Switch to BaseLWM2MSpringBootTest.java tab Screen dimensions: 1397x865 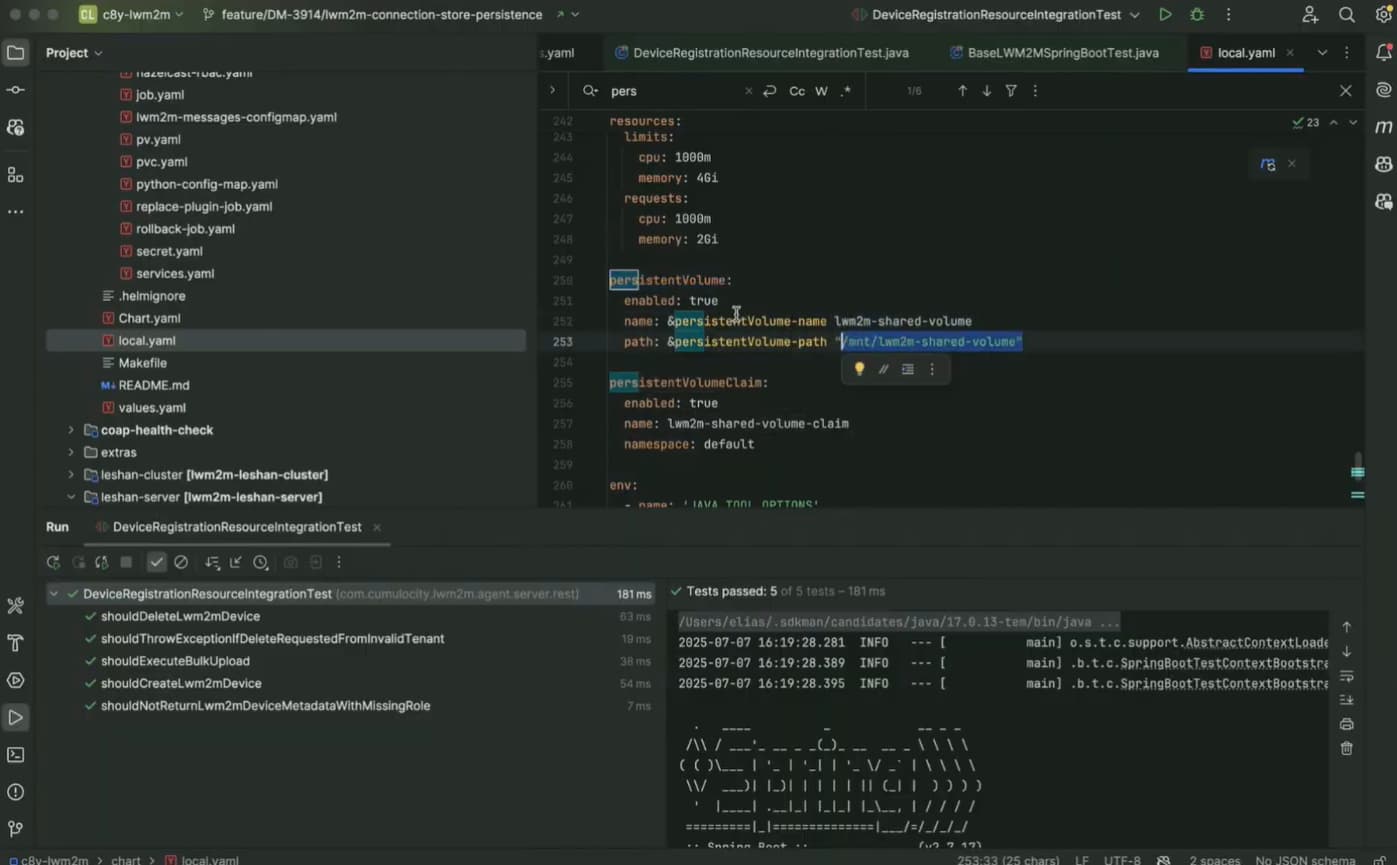pyautogui.click(x=1054, y=53)
